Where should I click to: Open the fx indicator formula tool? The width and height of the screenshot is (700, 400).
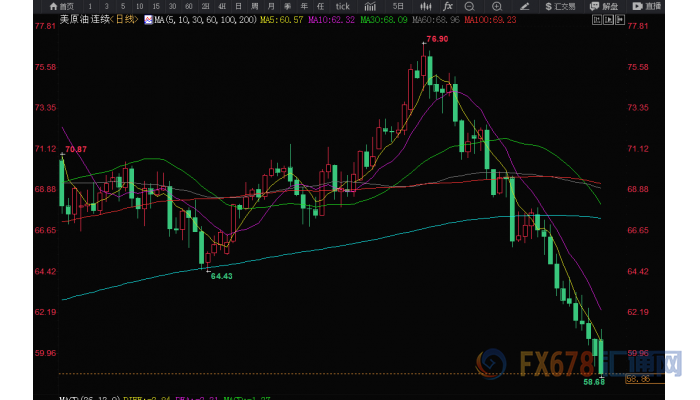[447, 6]
